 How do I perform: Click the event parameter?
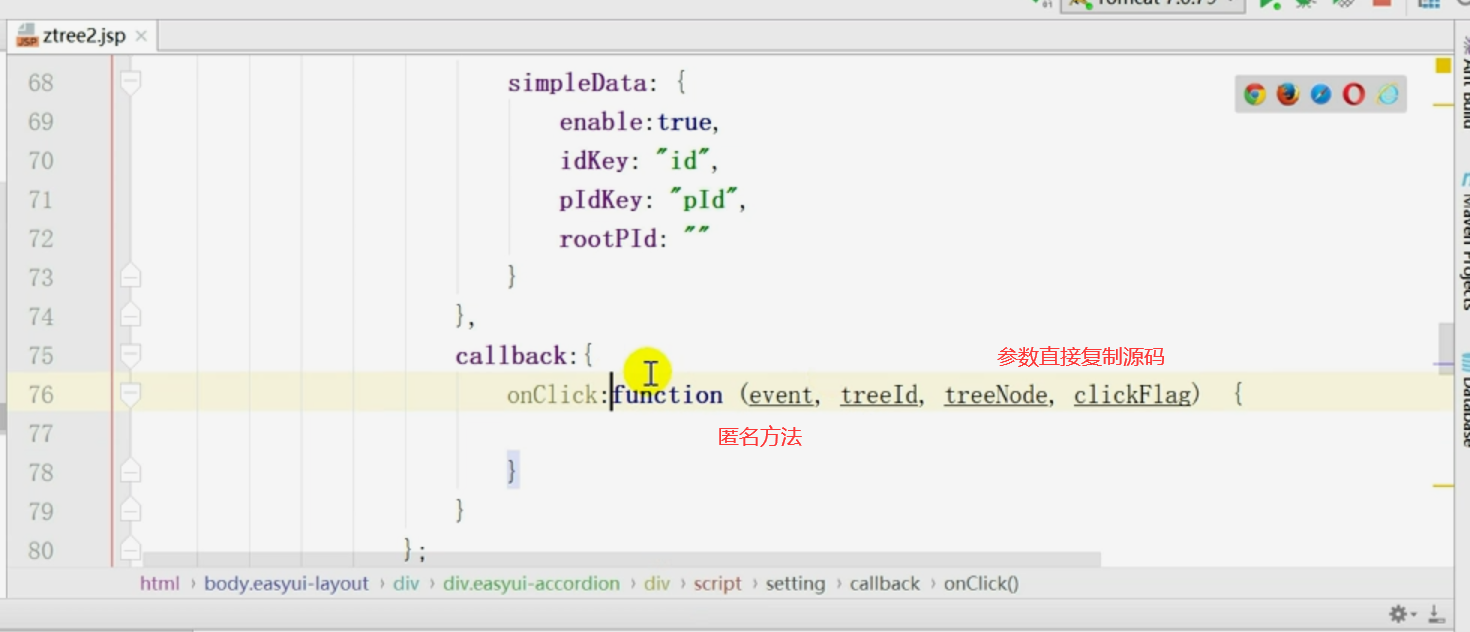click(x=781, y=395)
